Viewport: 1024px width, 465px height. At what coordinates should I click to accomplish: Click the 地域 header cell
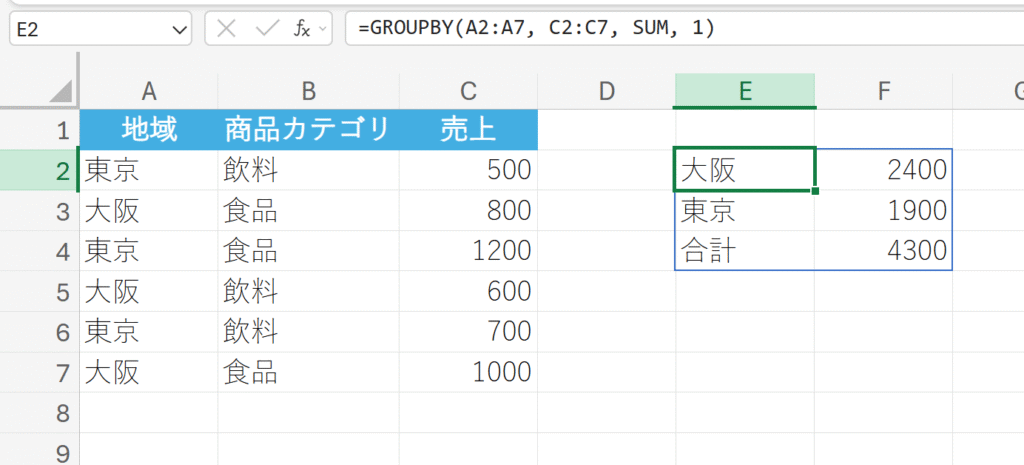(x=149, y=130)
